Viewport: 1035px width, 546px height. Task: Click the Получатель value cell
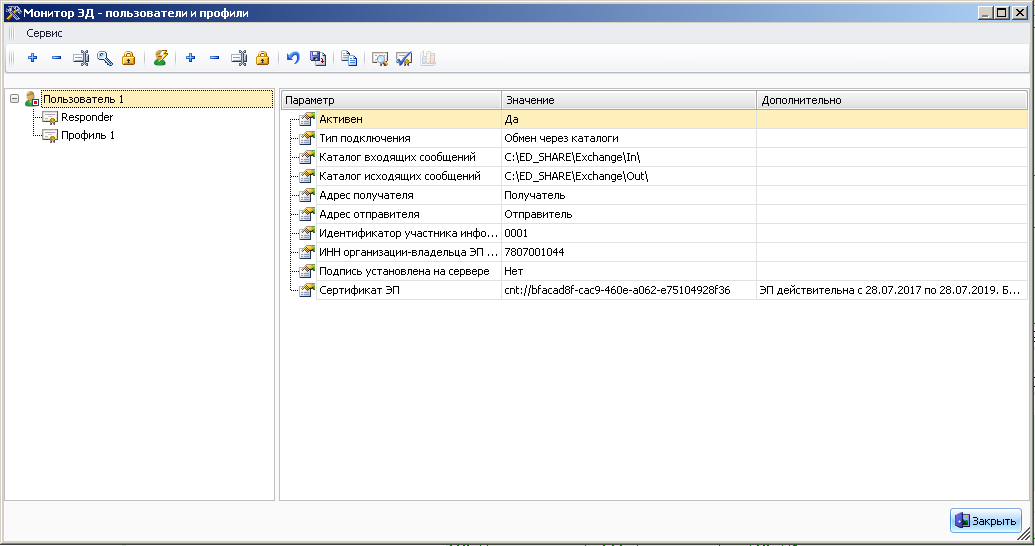[x=629, y=195]
